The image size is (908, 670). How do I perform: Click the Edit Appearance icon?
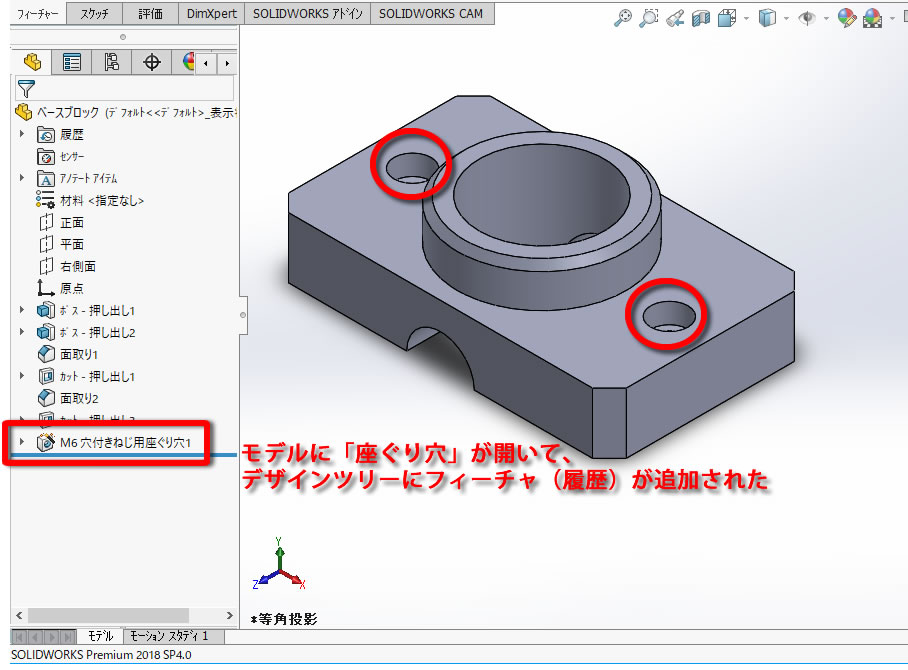tap(847, 18)
